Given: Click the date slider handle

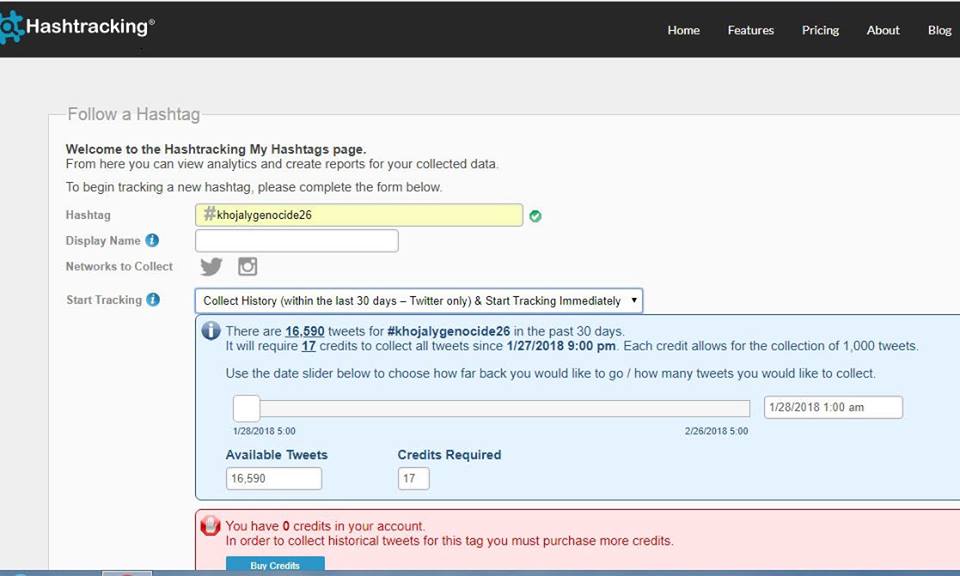Looking at the screenshot, I should click(x=246, y=408).
